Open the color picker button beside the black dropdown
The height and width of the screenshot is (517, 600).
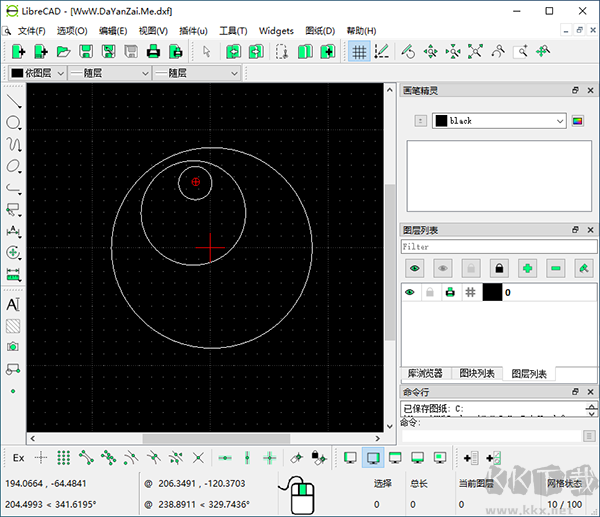[x=577, y=121]
